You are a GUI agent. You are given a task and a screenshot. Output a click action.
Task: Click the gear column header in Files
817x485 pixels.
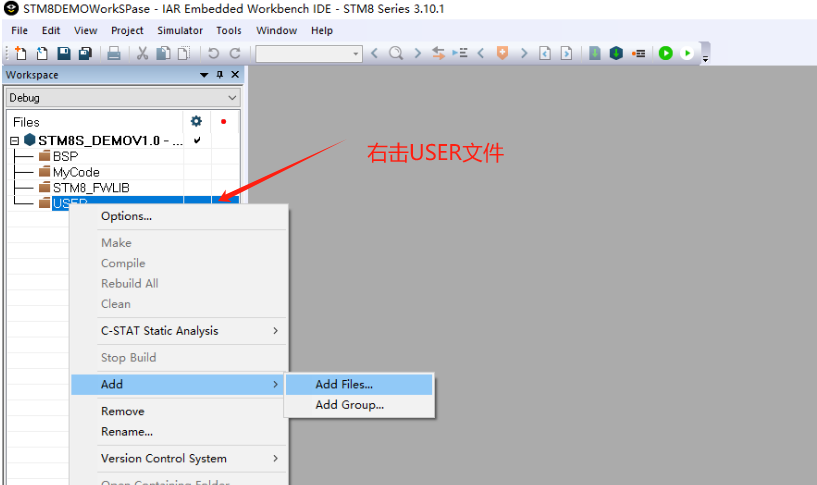point(196,121)
